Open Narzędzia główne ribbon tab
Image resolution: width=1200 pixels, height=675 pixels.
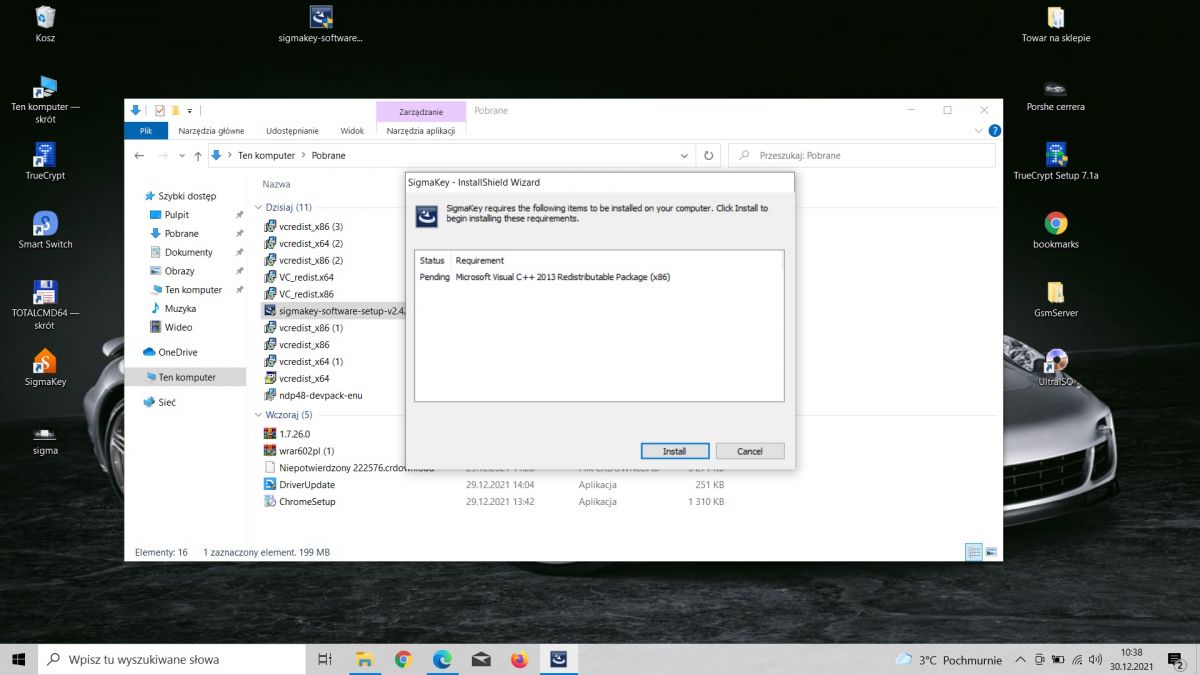[211, 130]
